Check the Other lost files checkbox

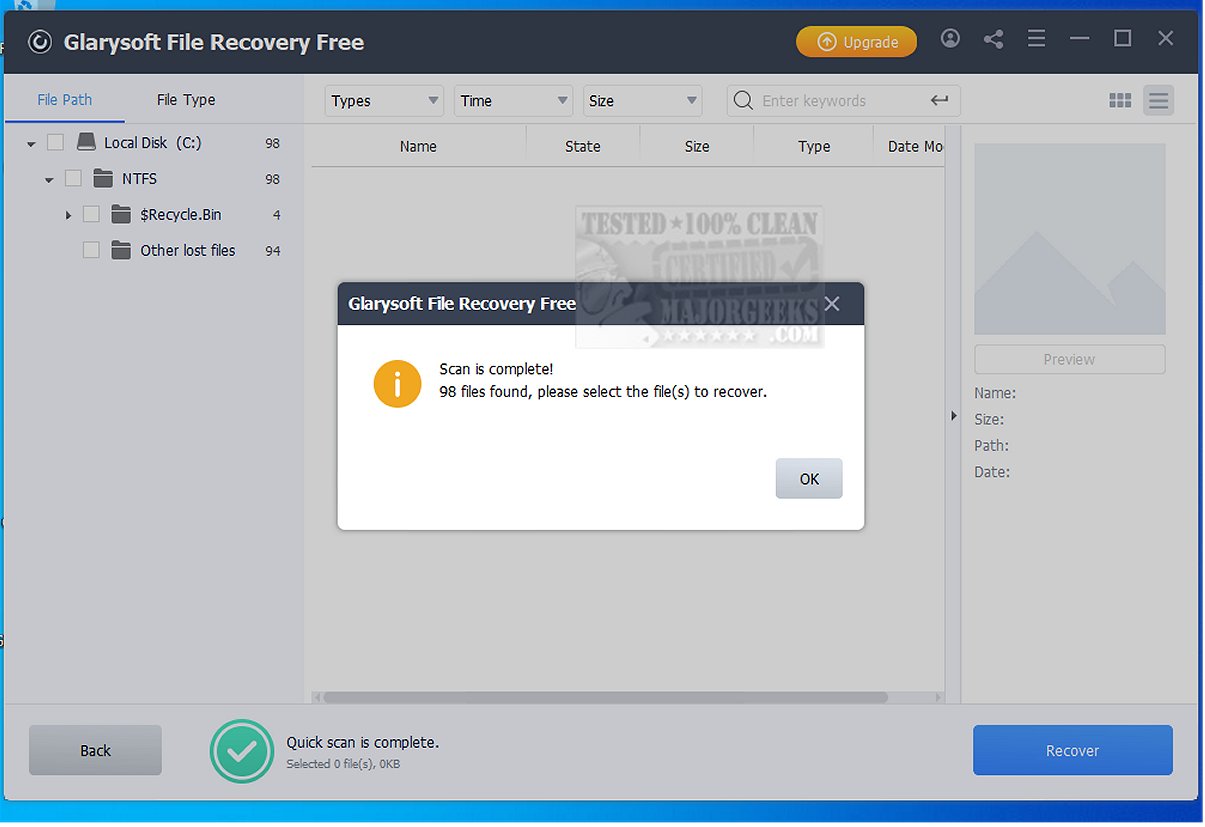point(91,250)
